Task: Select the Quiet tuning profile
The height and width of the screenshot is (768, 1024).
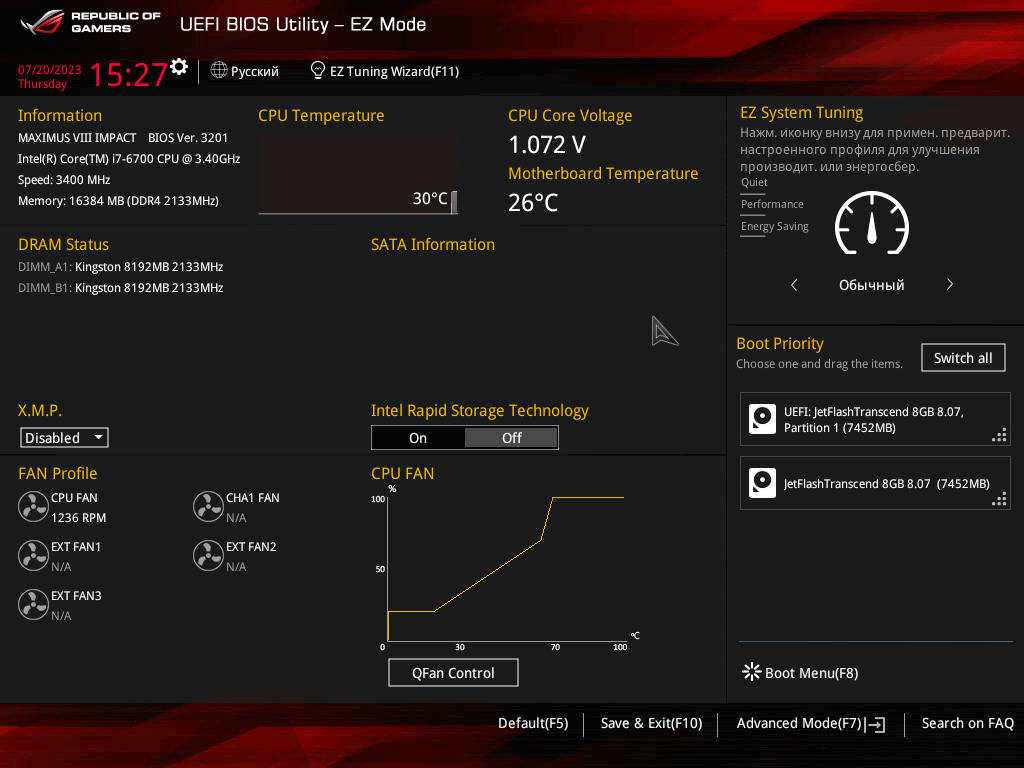Action: point(754,182)
